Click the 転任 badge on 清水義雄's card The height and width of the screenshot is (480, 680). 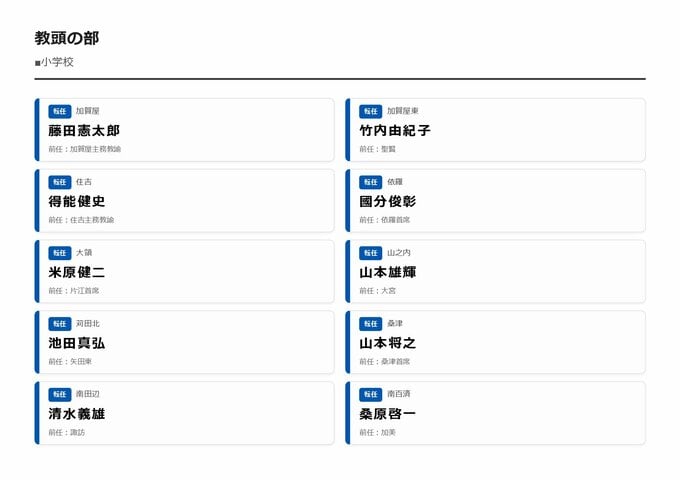click(x=59, y=394)
